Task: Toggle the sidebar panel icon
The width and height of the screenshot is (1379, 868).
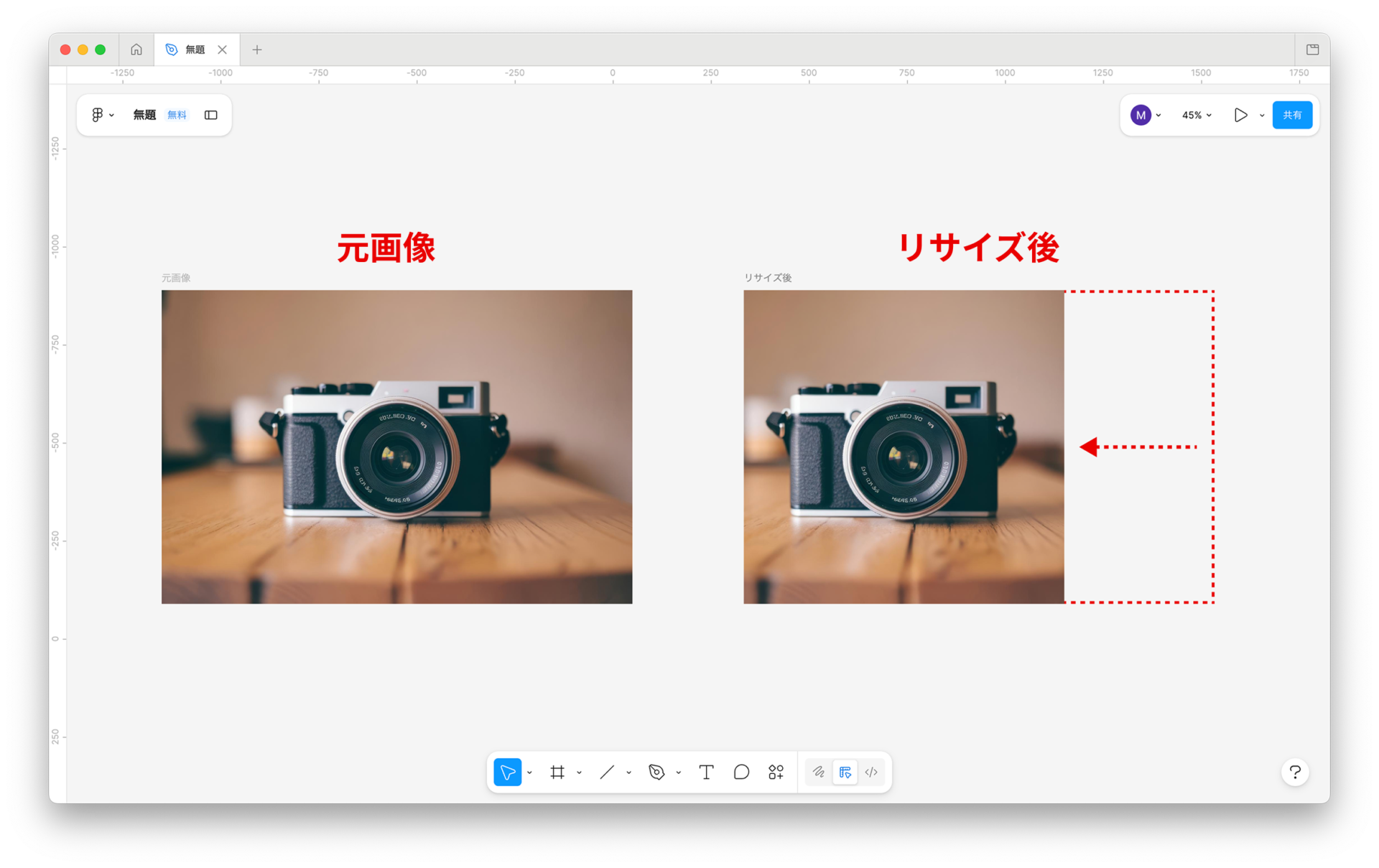Action: point(210,115)
